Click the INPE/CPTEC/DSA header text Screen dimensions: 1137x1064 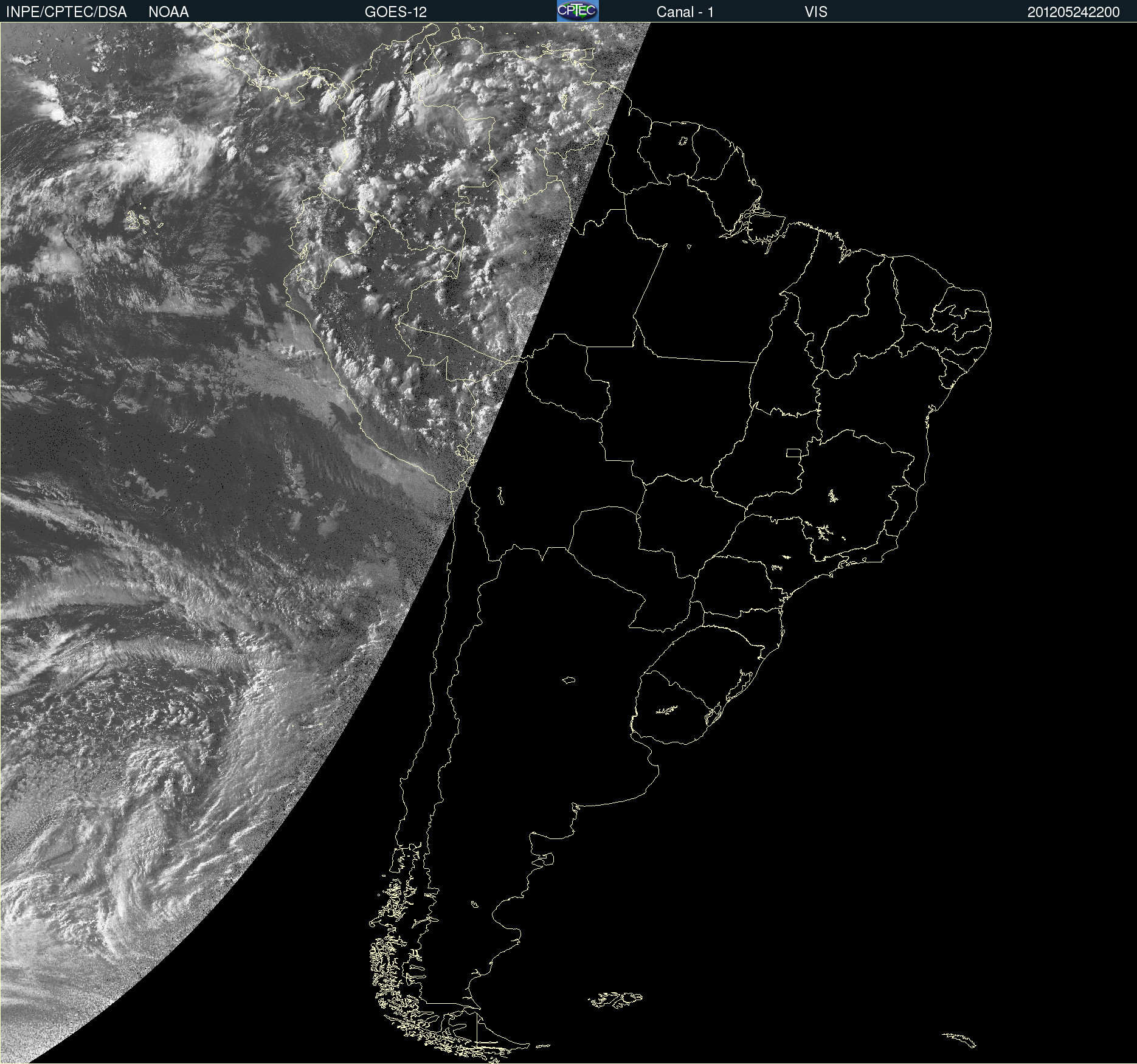coord(66,12)
